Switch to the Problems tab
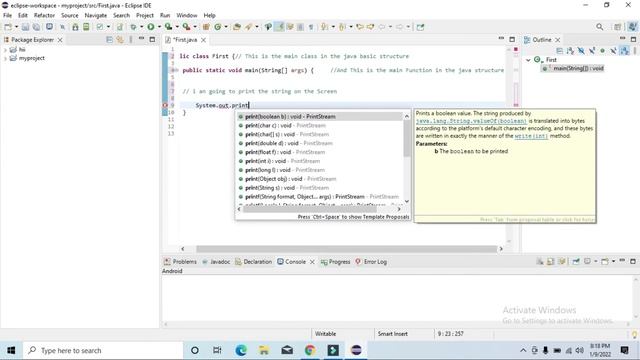This screenshot has height=360, width=640. pyautogui.click(x=180, y=262)
